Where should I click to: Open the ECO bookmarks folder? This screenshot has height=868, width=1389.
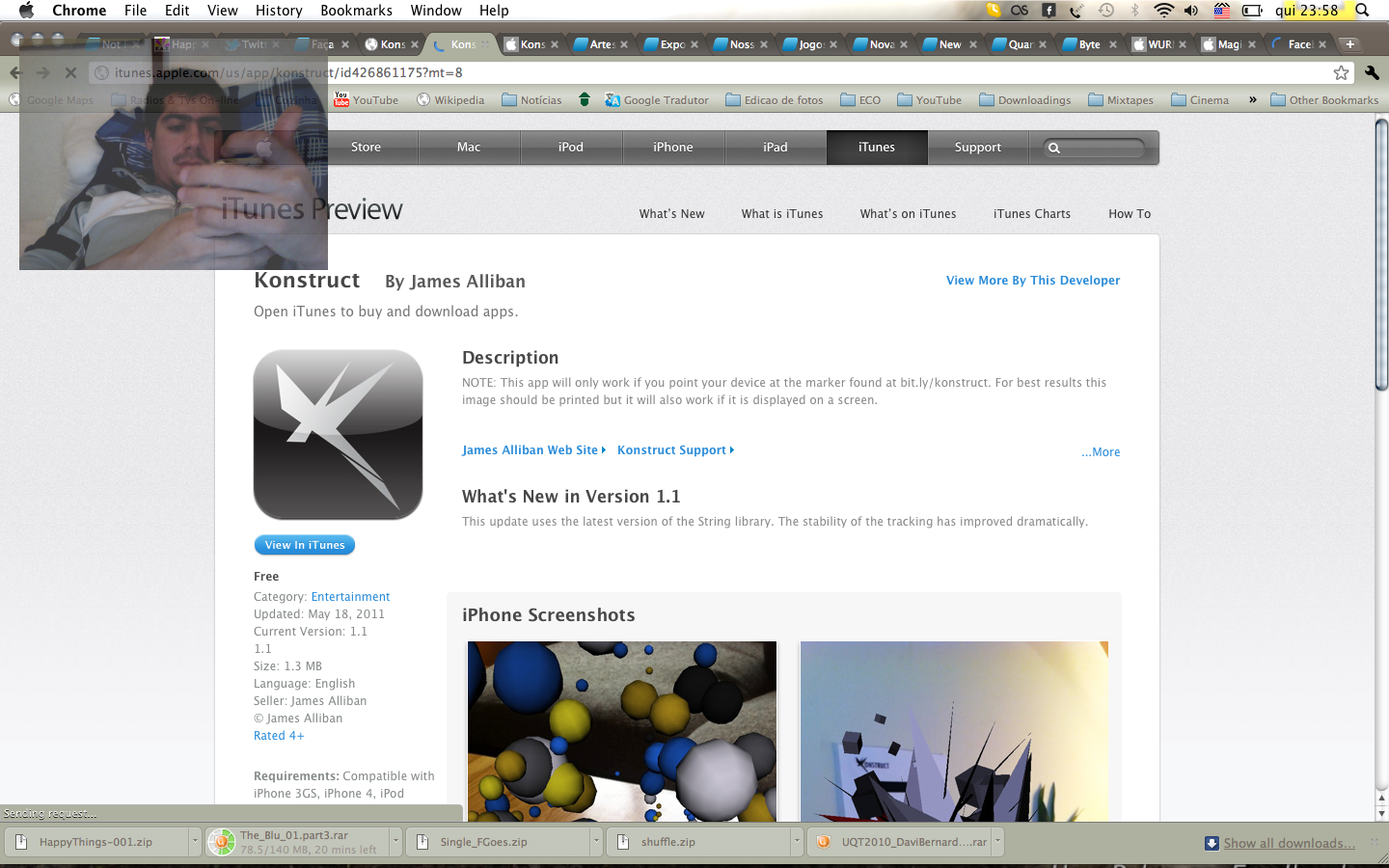coord(860,100)
